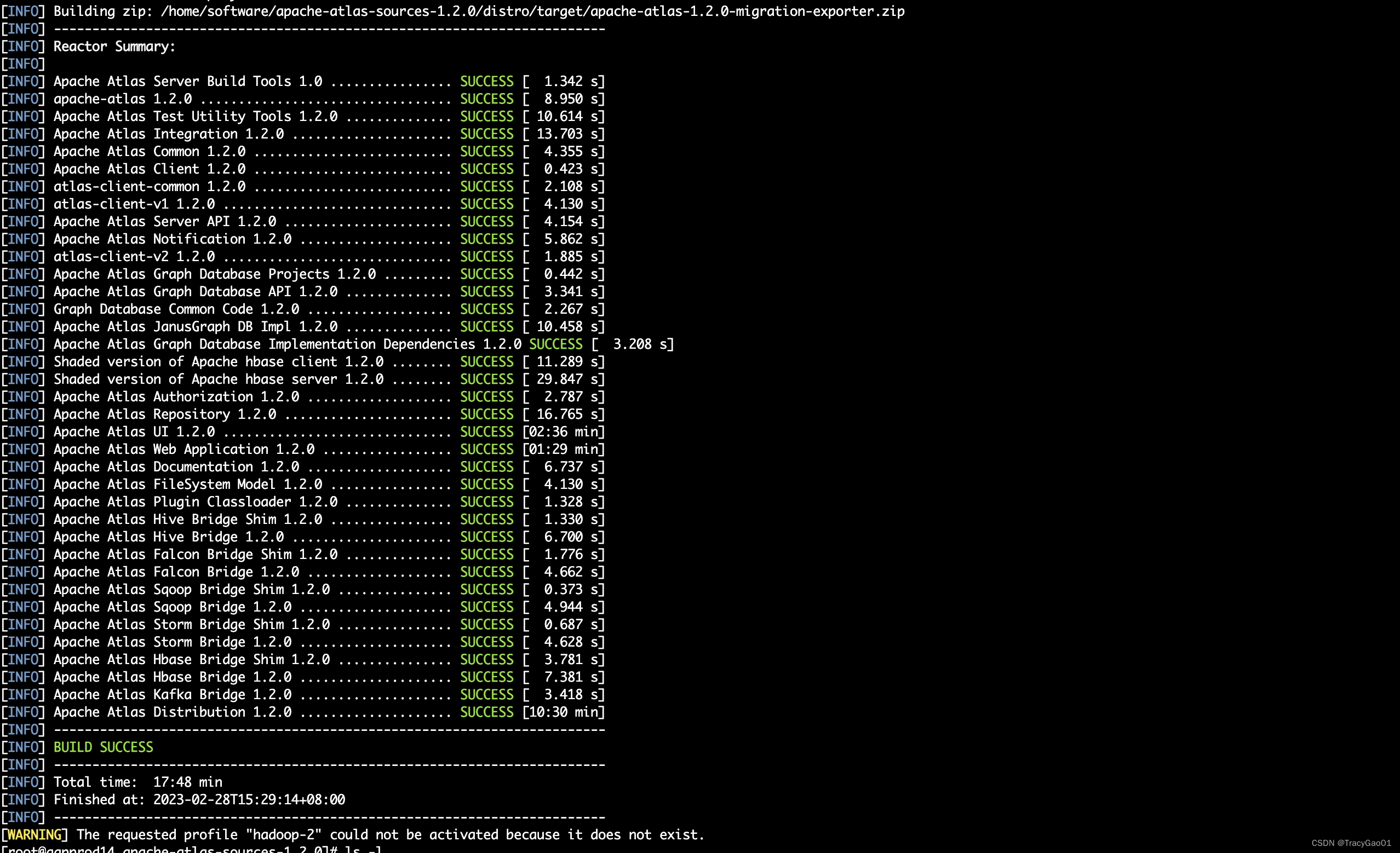The width and height of the screenshot is (1400, 853).
Task: Click the Apache Atlas Kafka Bridge entry
Action: (x=172, y=695)
